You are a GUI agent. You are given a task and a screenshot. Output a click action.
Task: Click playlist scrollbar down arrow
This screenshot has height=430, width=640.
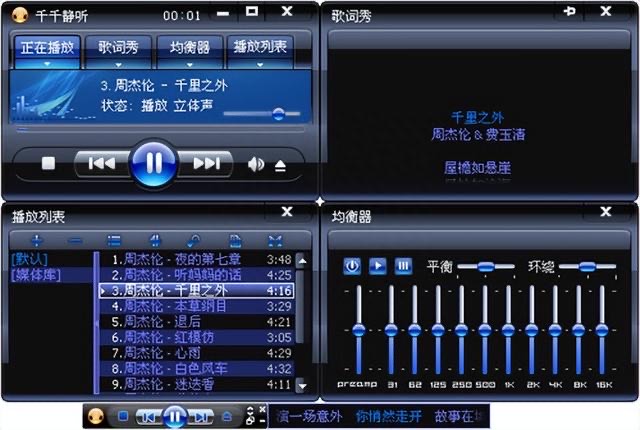[301, 384]
